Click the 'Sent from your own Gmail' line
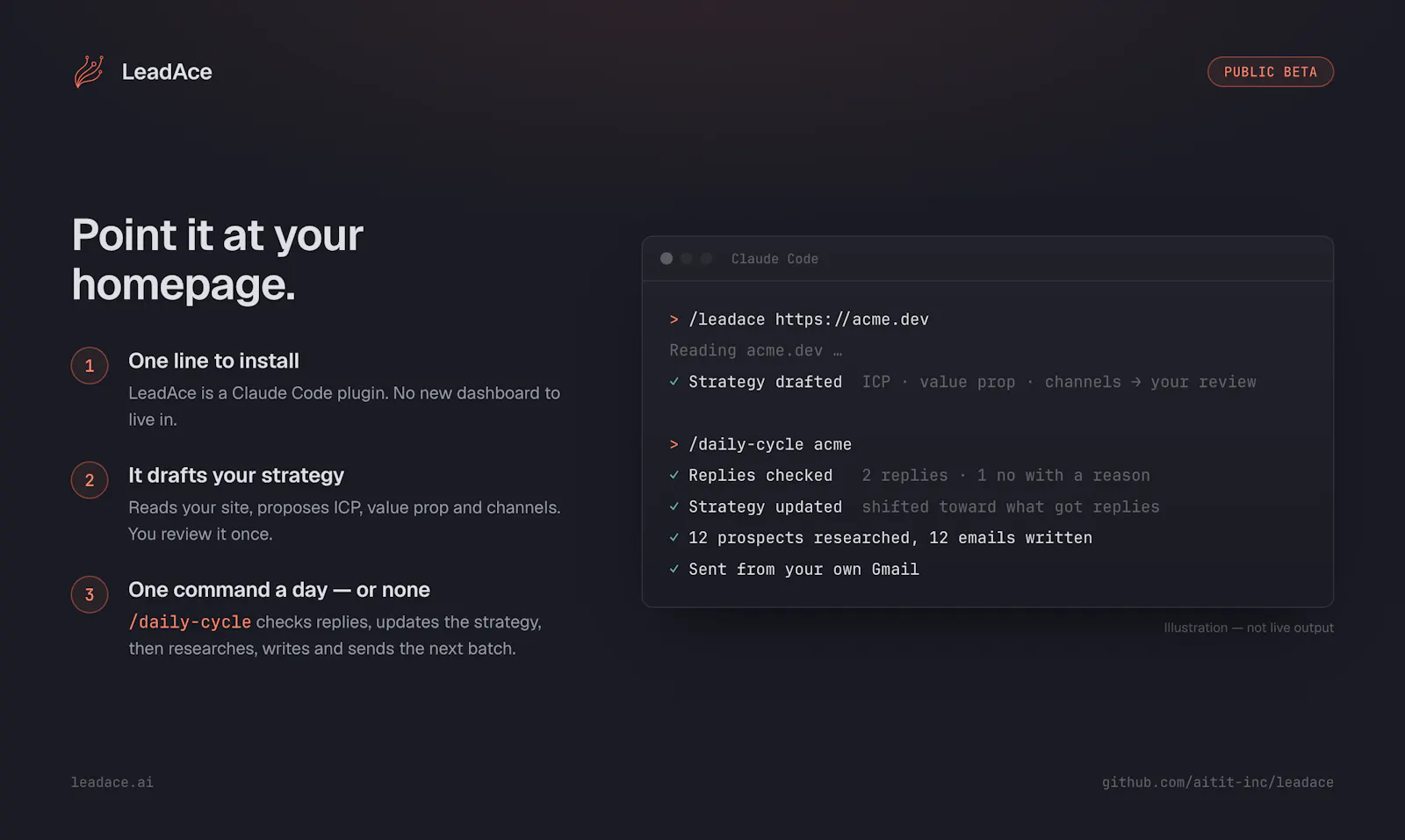This screenshot has height=840, width=1405. pos(803,569)
